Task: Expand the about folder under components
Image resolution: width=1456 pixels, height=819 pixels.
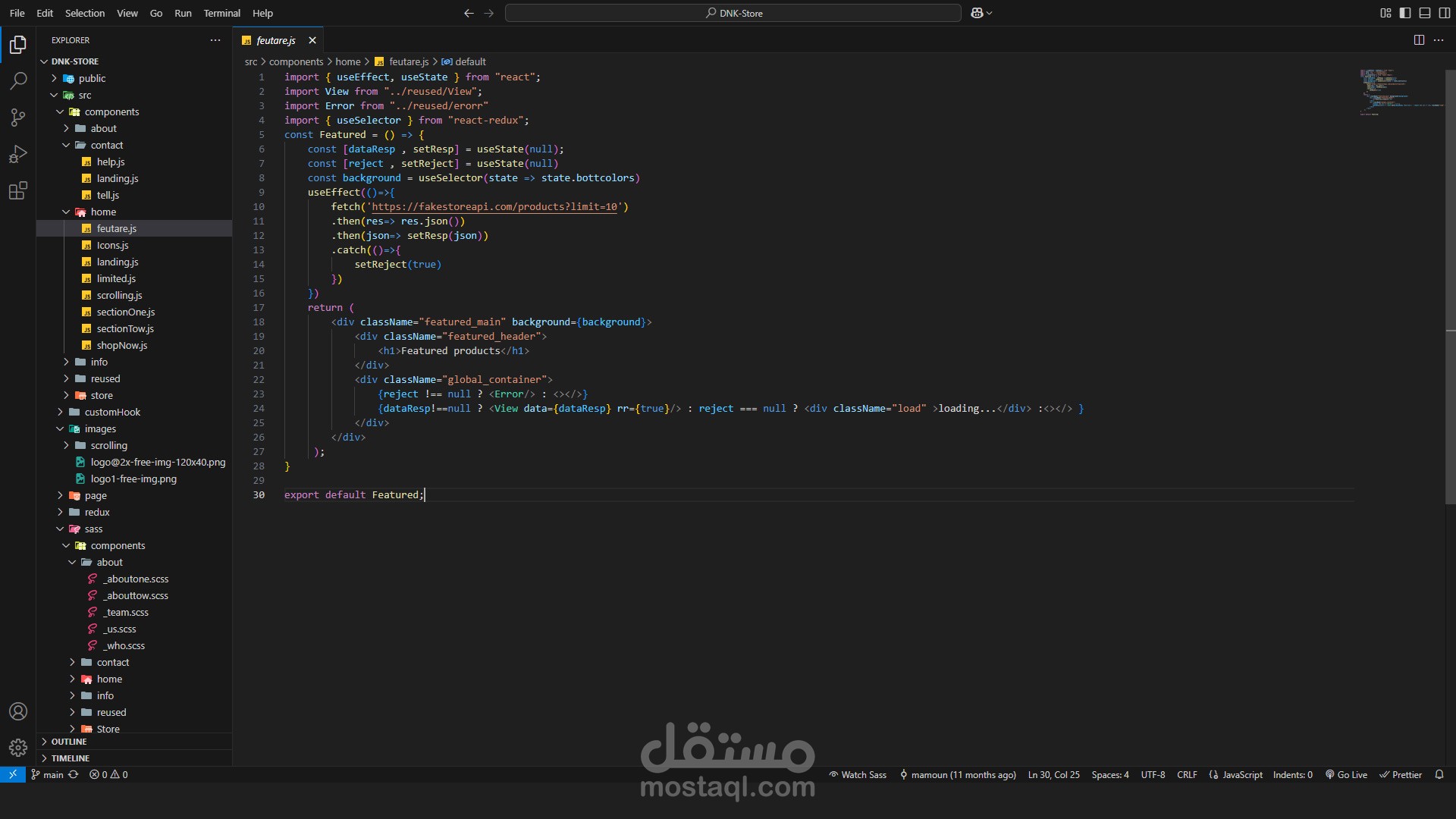Action: click(103, 128)
